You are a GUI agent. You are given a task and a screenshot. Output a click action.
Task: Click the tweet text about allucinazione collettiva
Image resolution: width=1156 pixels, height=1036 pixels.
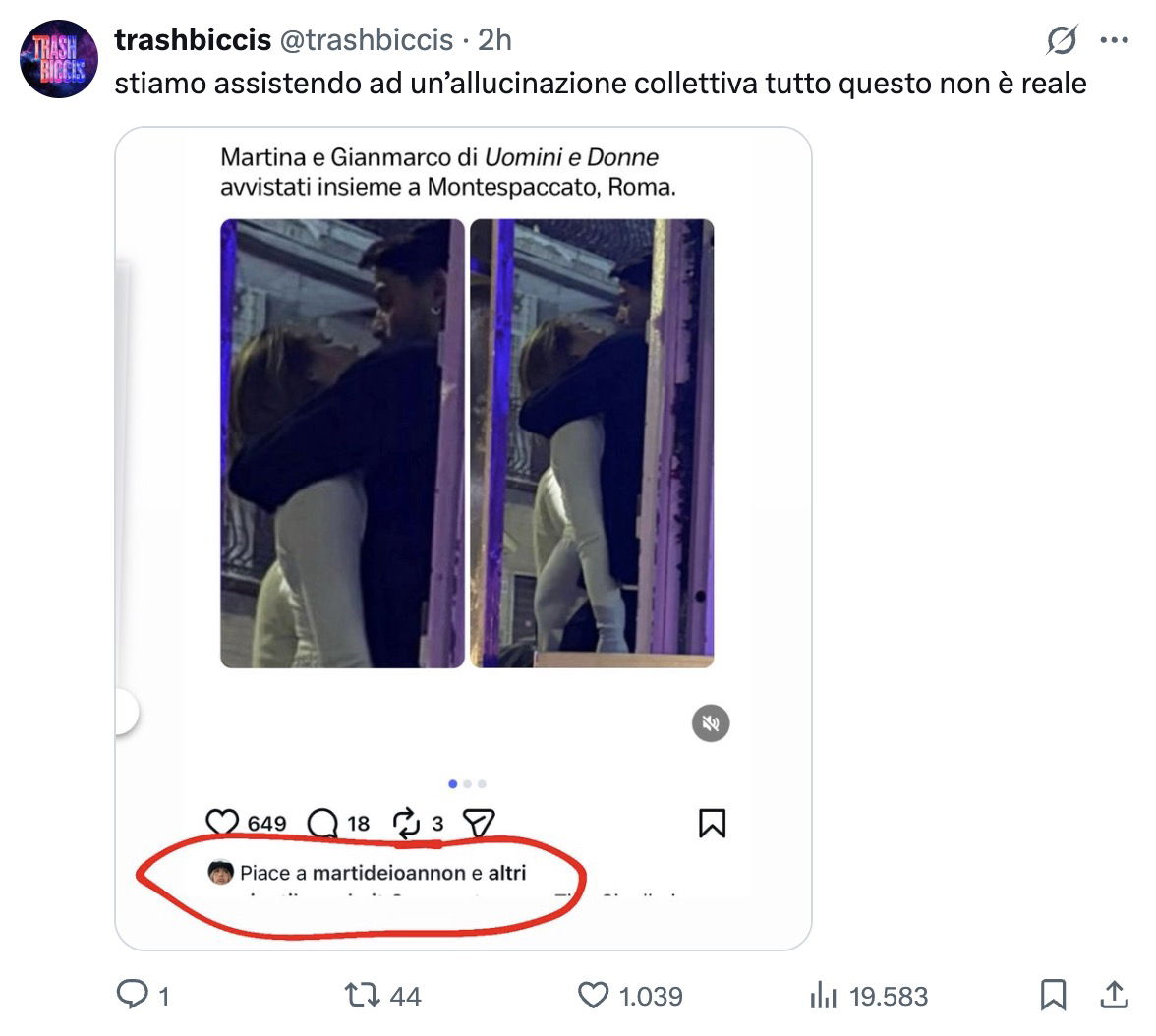tap(600, 83)
